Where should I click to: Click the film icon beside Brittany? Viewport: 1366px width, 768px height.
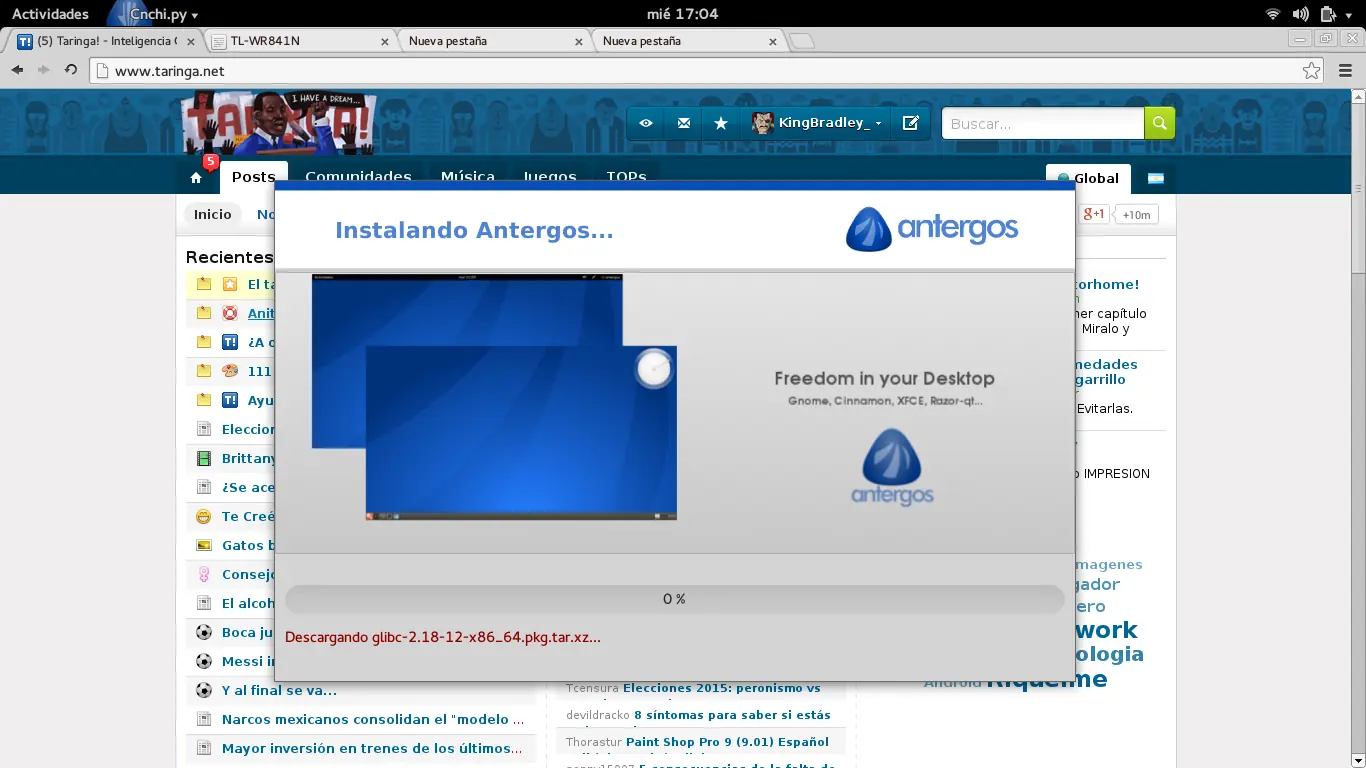click(204, 458)
